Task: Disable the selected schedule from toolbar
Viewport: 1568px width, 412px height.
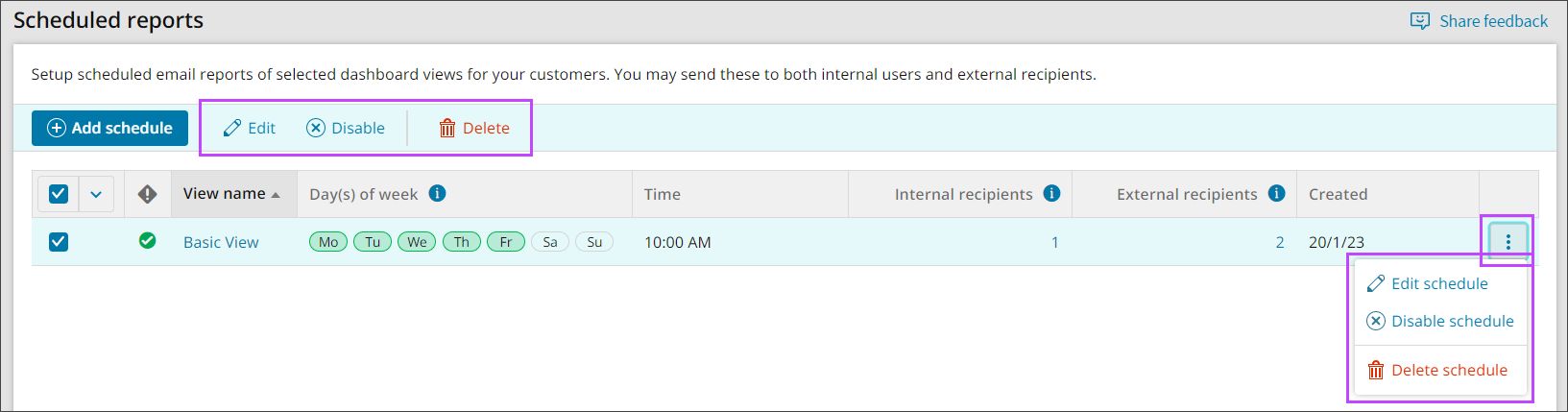Action: [346, 128]
